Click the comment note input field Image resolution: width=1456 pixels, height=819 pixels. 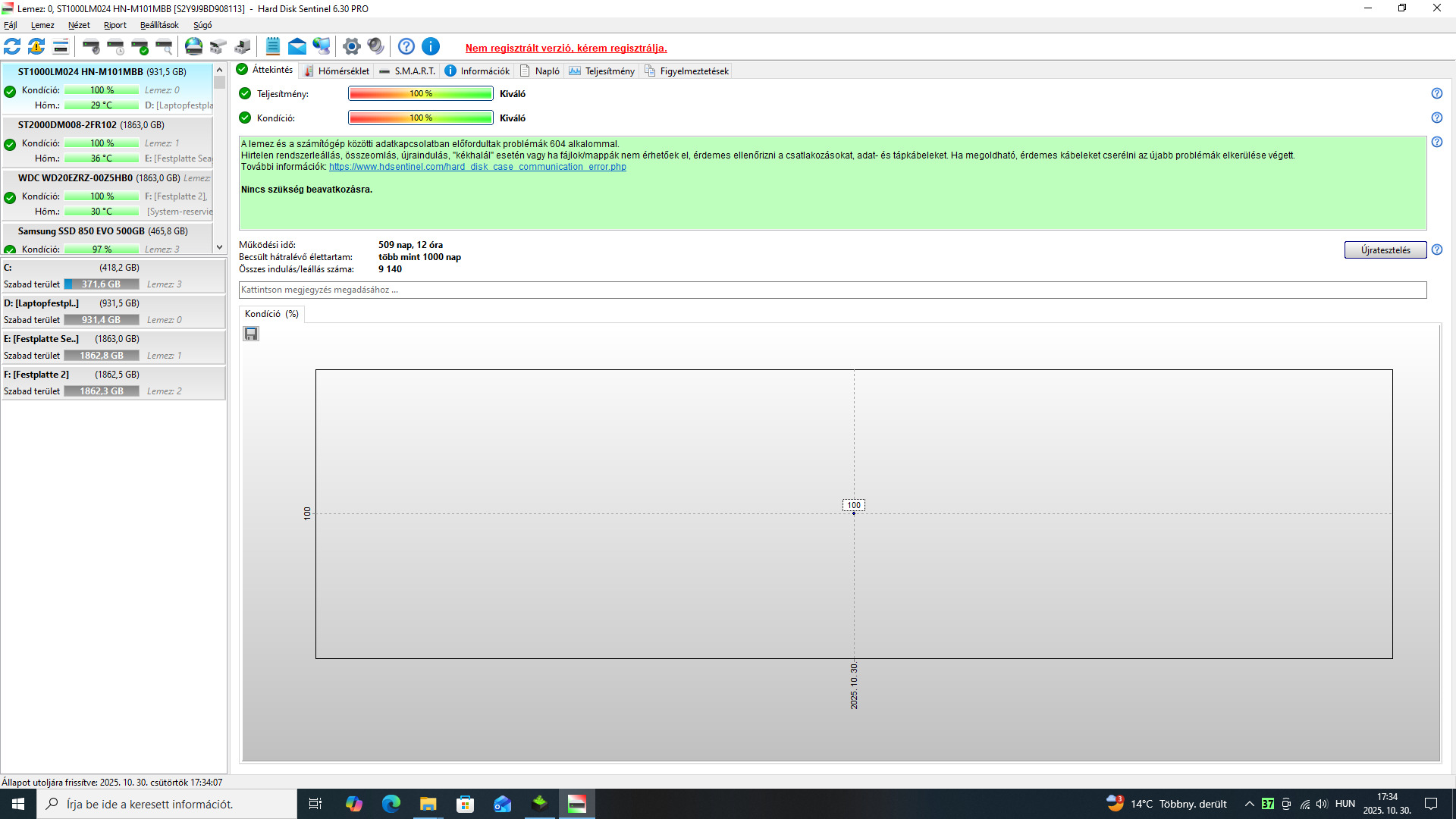click(832, 290)
